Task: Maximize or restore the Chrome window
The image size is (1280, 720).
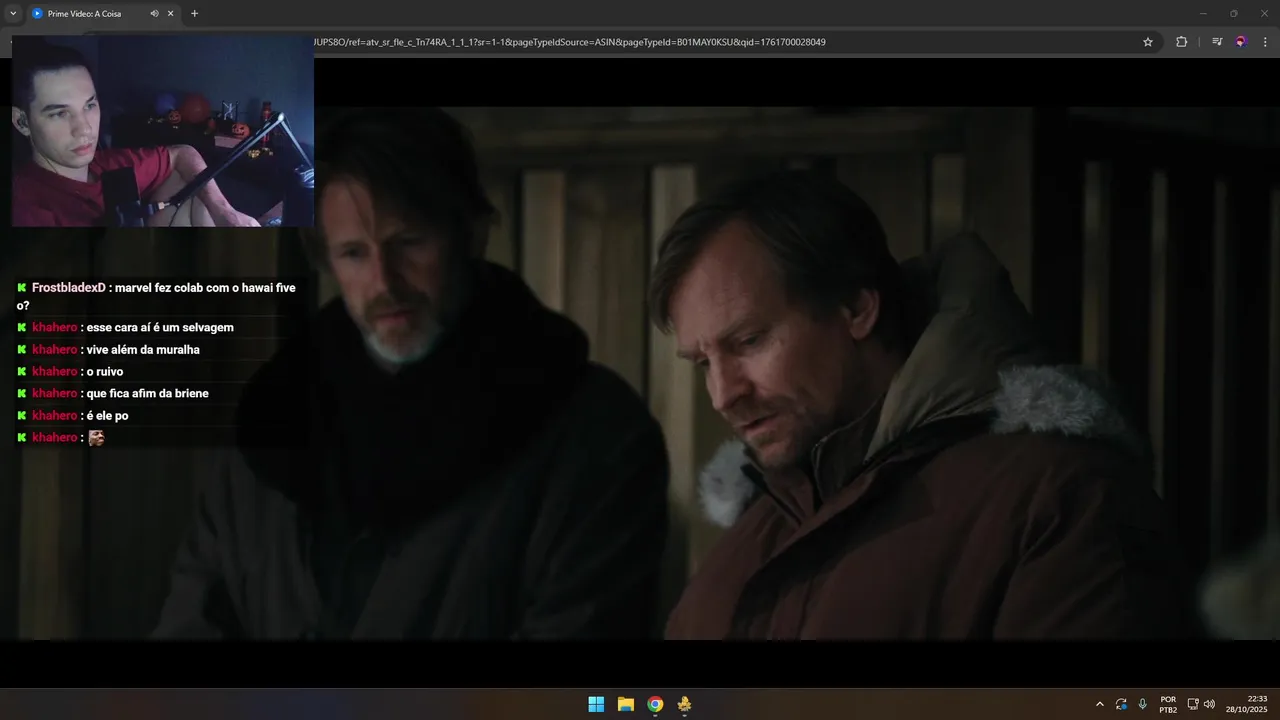Action: point(1233,14)
